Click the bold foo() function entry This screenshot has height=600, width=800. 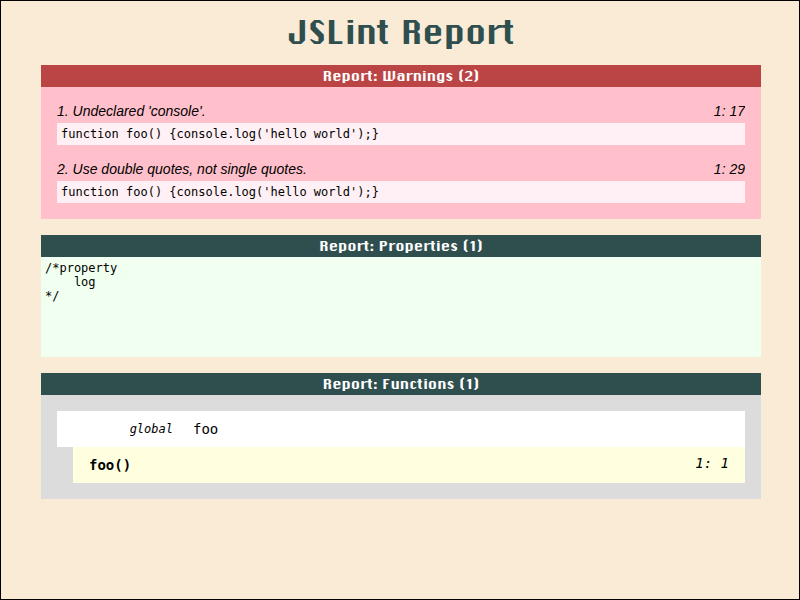pos(110,465)
